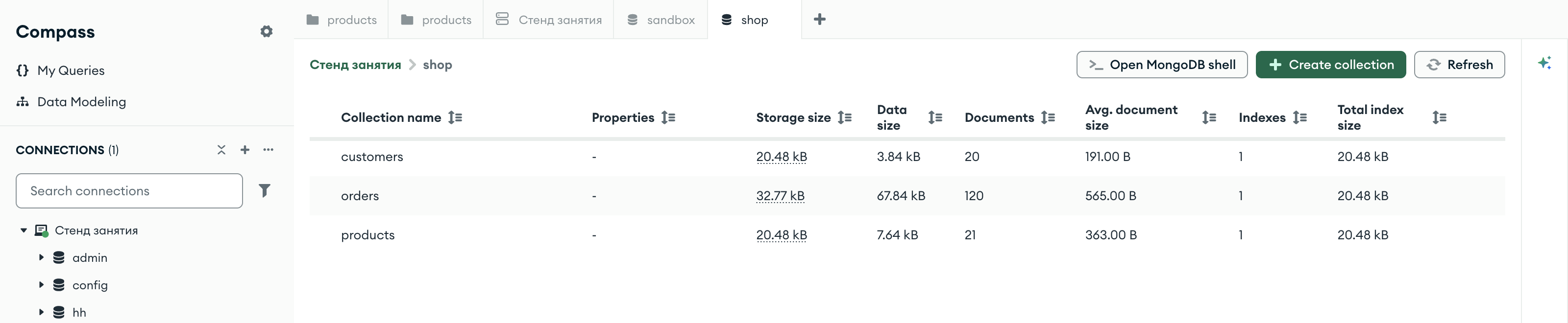Open a new tab with plus icon
The width and height of the screenshot is (1568, 323).
click(x=820, y=20)
